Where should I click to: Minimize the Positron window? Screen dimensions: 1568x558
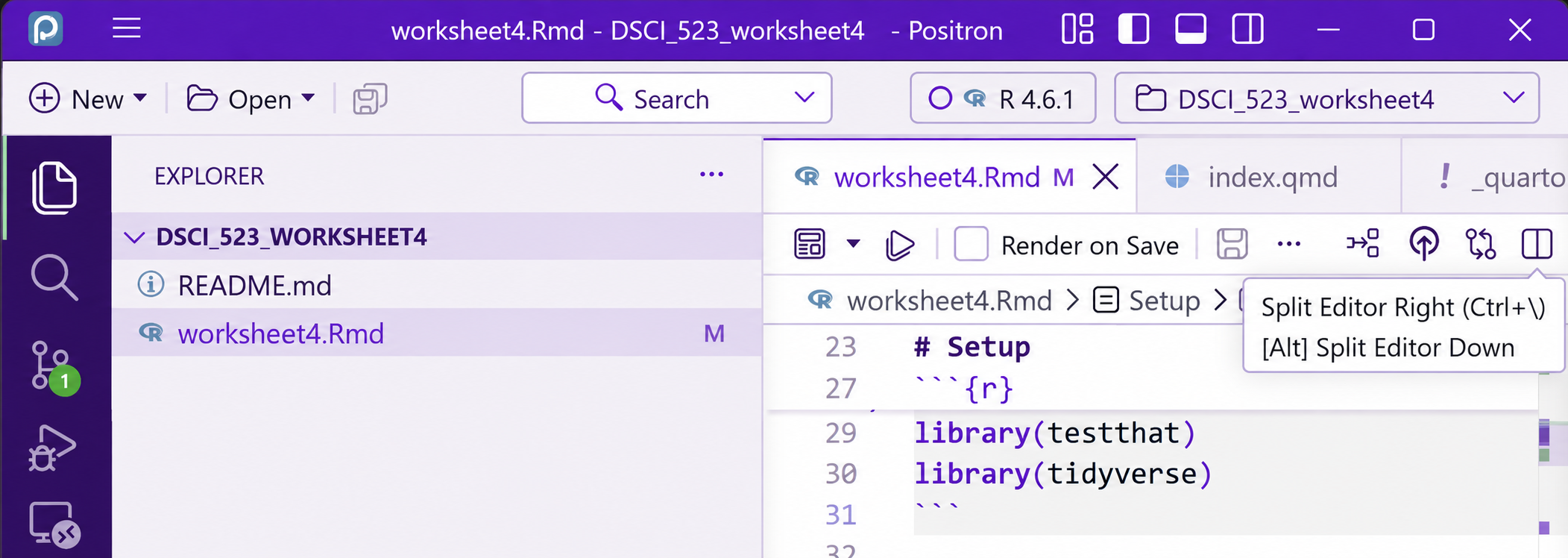(x=1328, y=30)
